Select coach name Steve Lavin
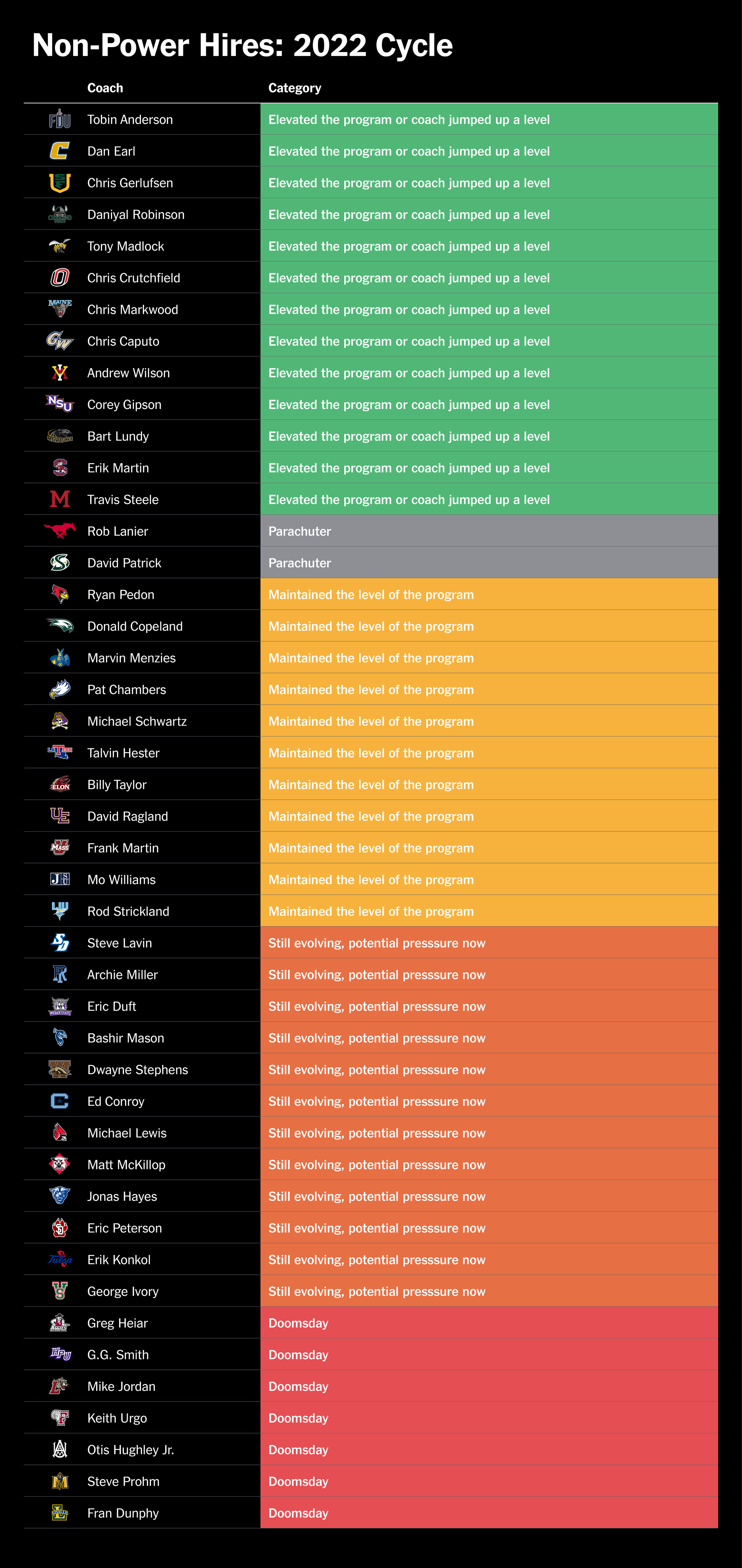The height and width of the screenshot is (1568, 742). click(x=120, y=943)
